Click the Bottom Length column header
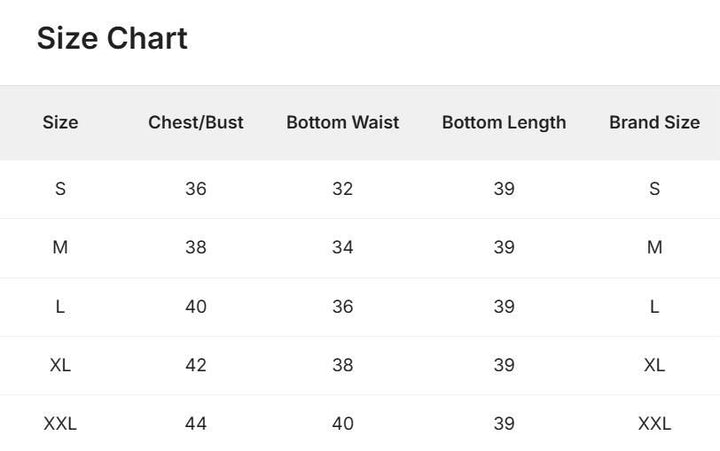 504,122
